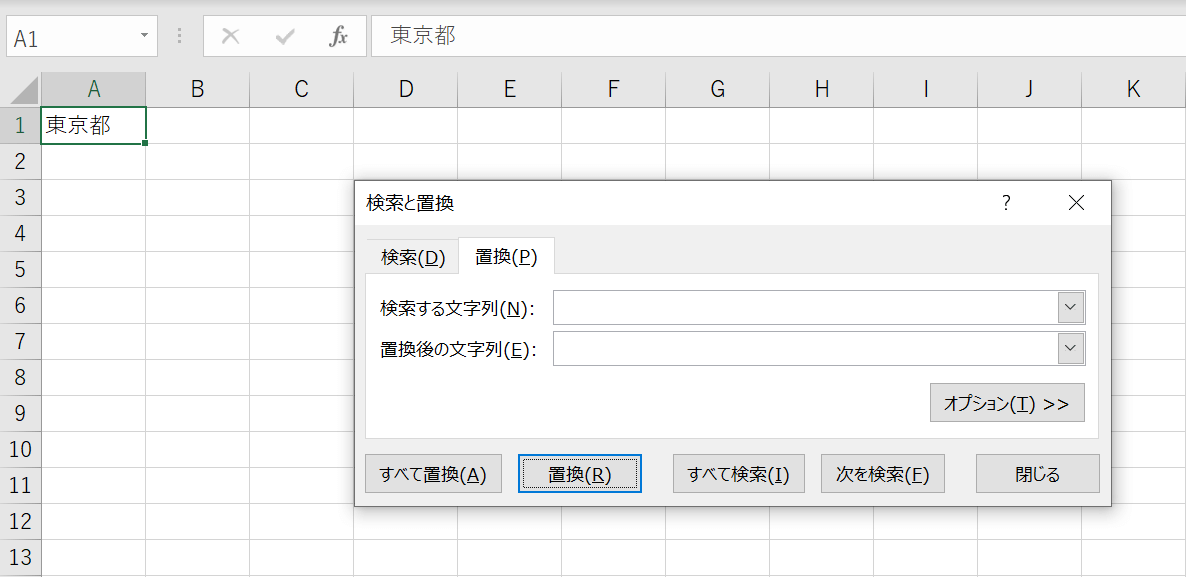The height and width of the screenshot is (577, 1186).
Task: Select the 置換(P) tab
Action: coord(506,257)
